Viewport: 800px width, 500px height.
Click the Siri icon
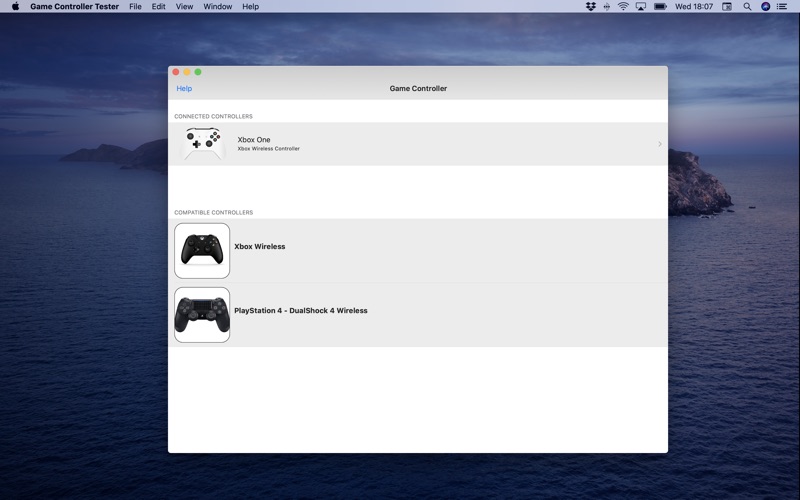pyautogui.click(x=765, y=6)
